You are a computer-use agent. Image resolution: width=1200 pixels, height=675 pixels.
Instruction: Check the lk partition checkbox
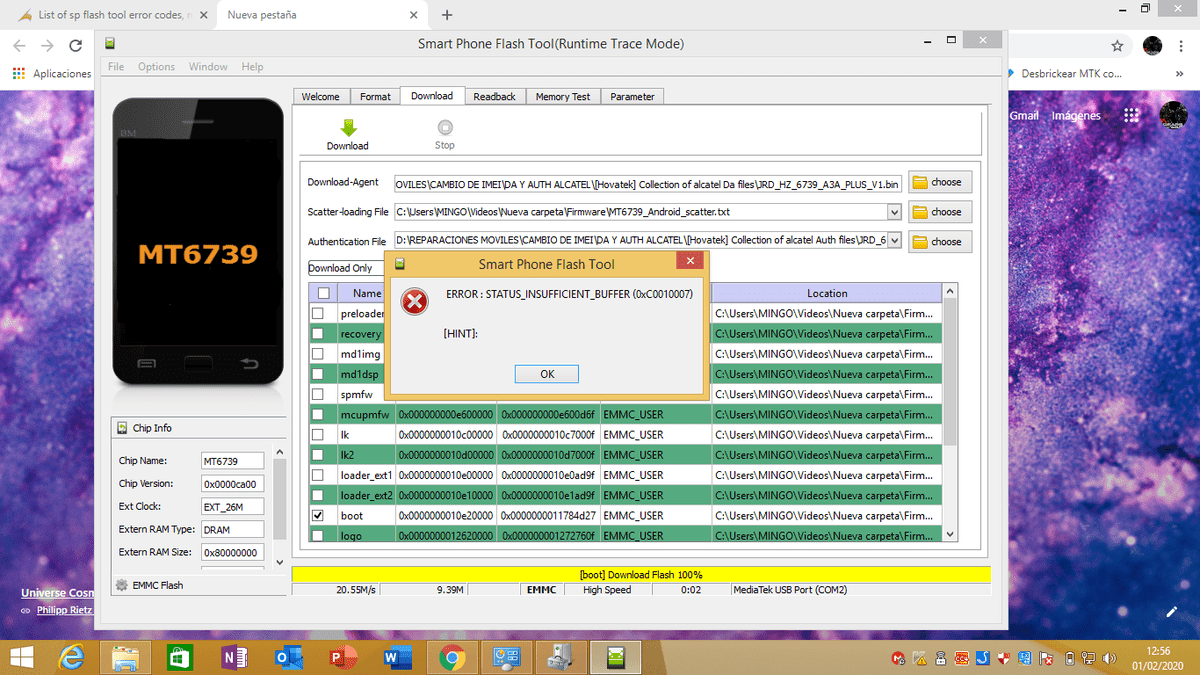[x=318, y=435]
